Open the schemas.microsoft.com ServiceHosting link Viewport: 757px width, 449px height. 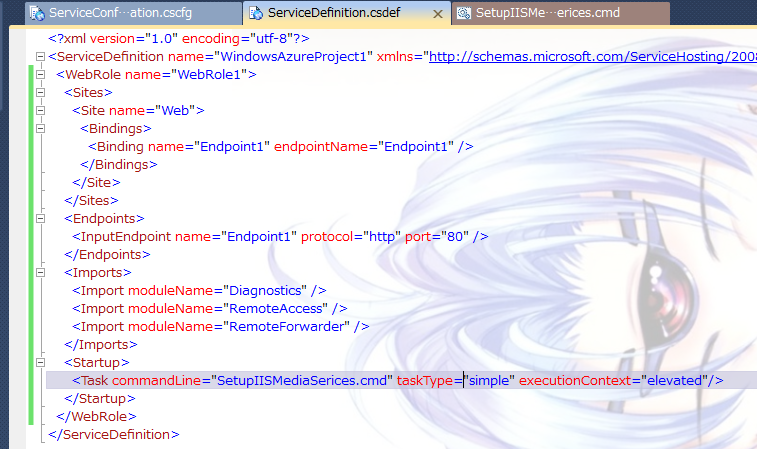click(592, 56)
